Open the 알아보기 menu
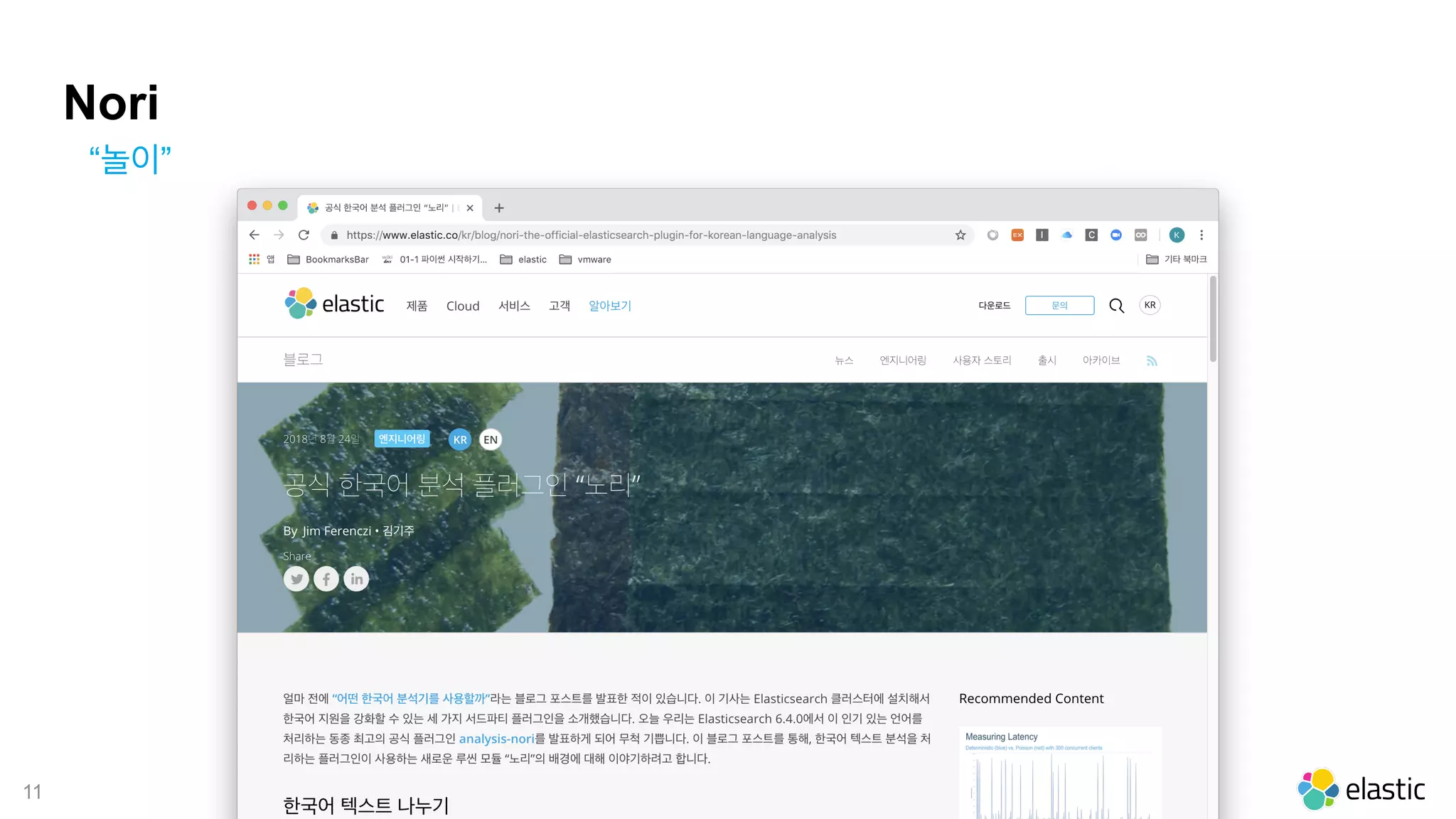 (x=610, y=306)
